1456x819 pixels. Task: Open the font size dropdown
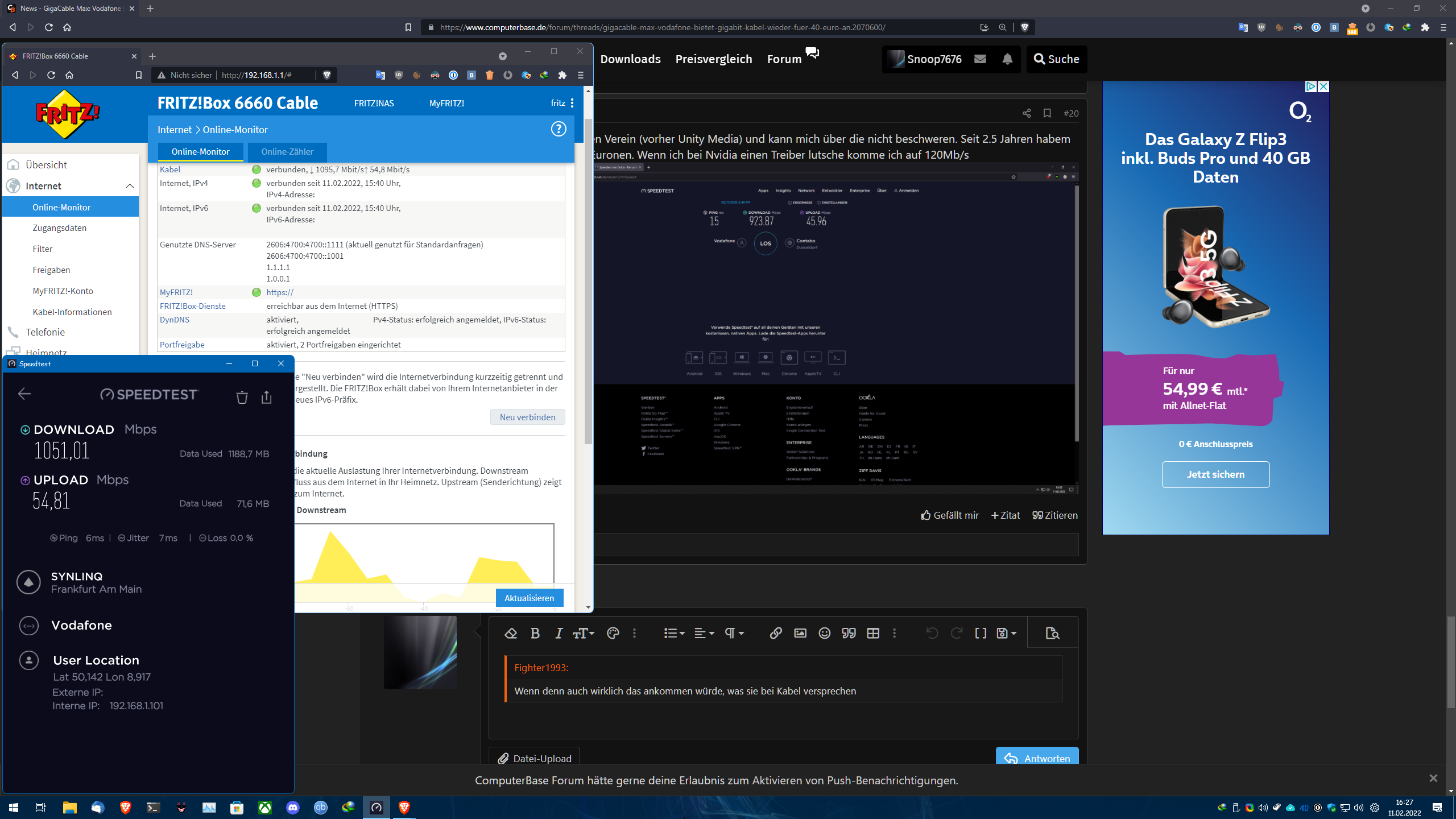coord(584,633)
